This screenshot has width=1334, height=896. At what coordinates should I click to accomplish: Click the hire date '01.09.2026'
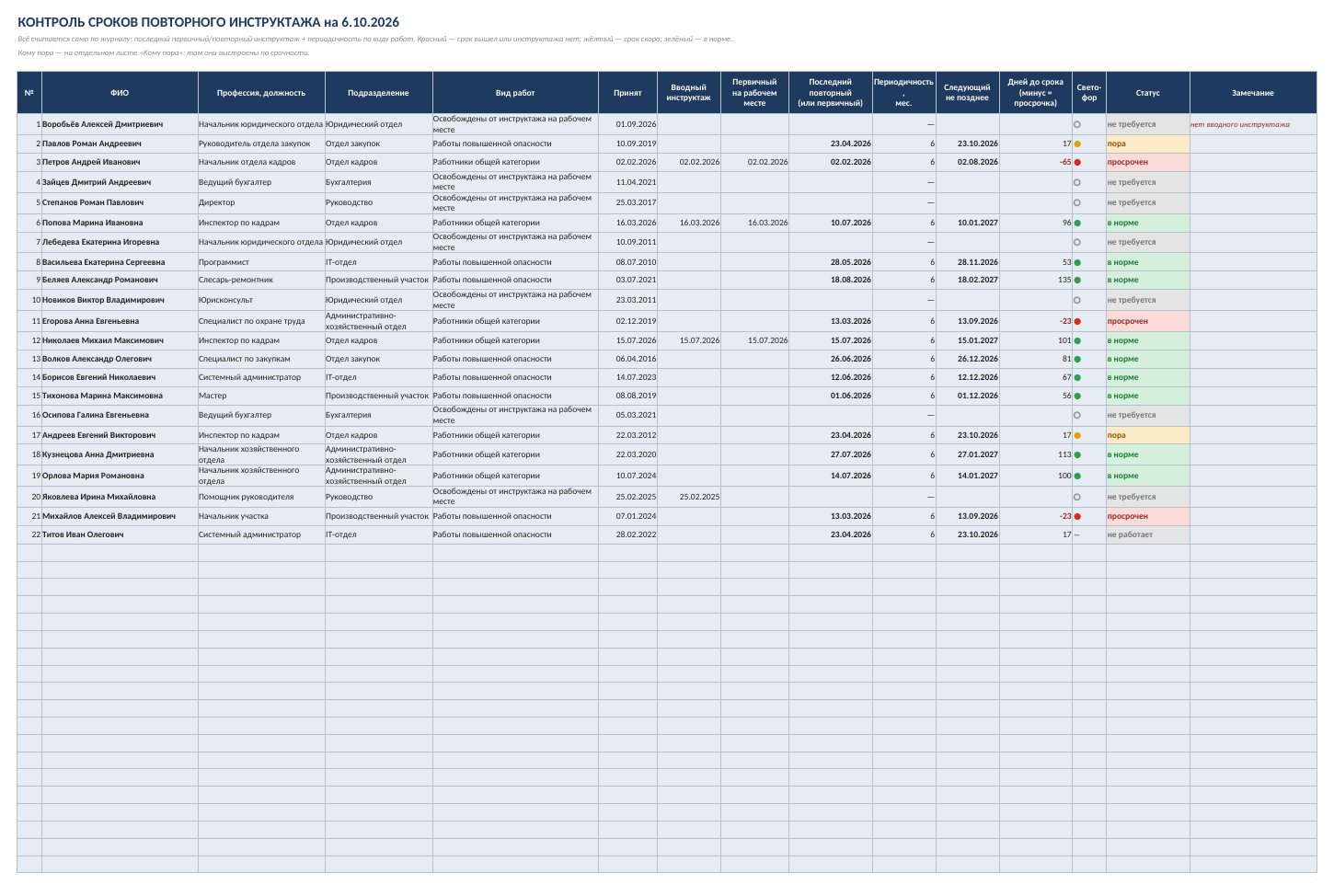(x=637, y=124)
